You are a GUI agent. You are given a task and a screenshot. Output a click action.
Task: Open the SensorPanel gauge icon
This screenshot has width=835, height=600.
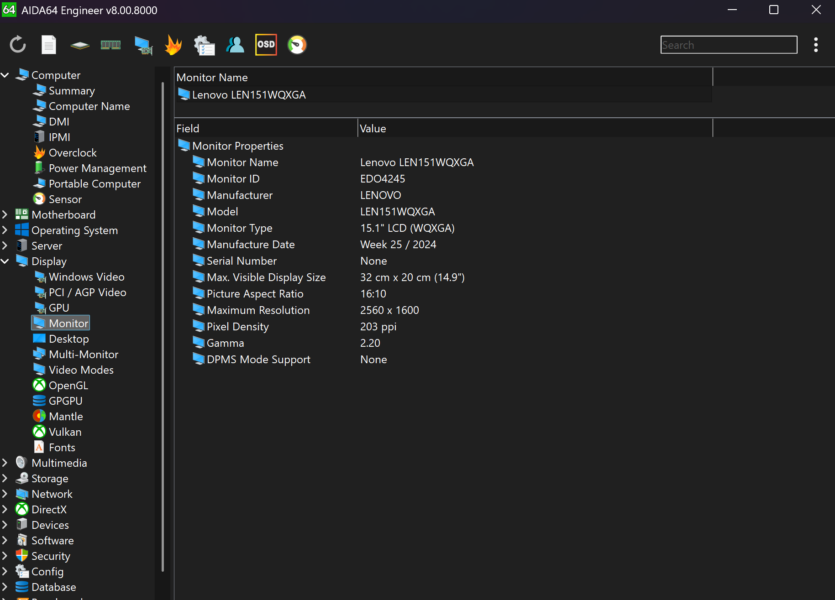(x=297, y=45)
